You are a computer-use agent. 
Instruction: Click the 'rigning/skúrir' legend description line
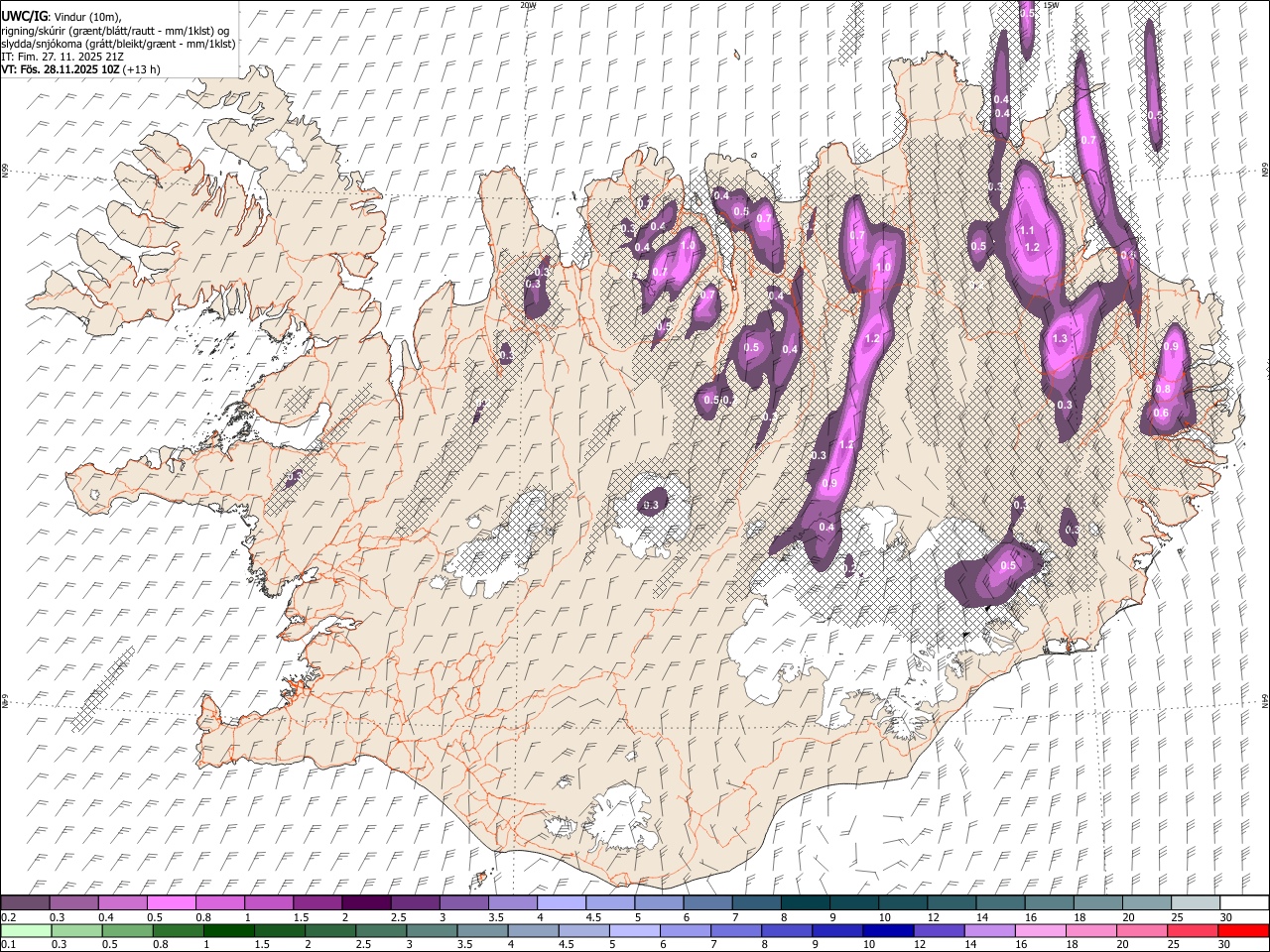click(x=115, y=31)
